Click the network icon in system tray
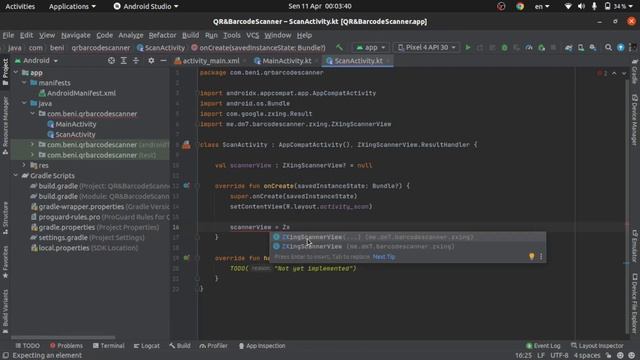Screen dimensions: 640x360 (568, 7)
